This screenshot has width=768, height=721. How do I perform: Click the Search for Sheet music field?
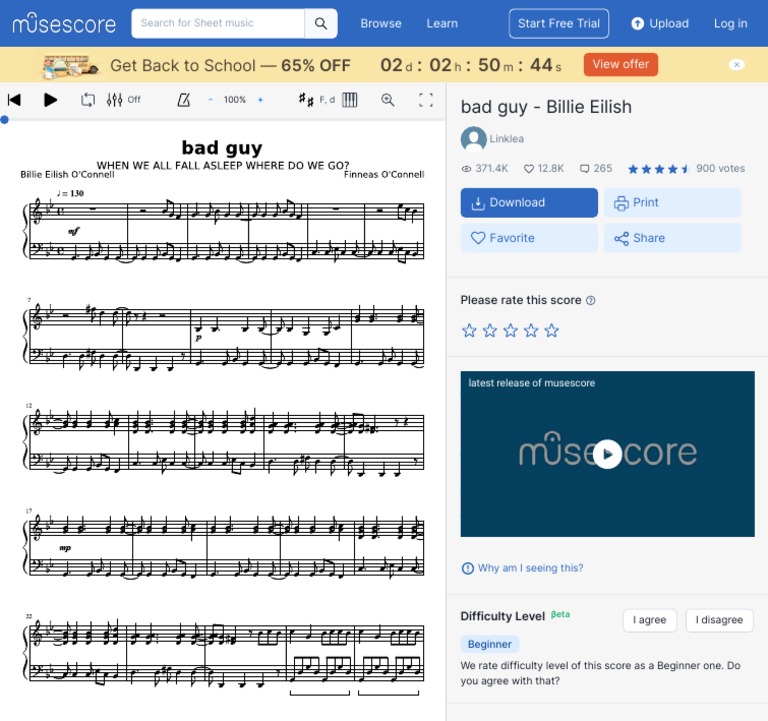click(218, 23)
